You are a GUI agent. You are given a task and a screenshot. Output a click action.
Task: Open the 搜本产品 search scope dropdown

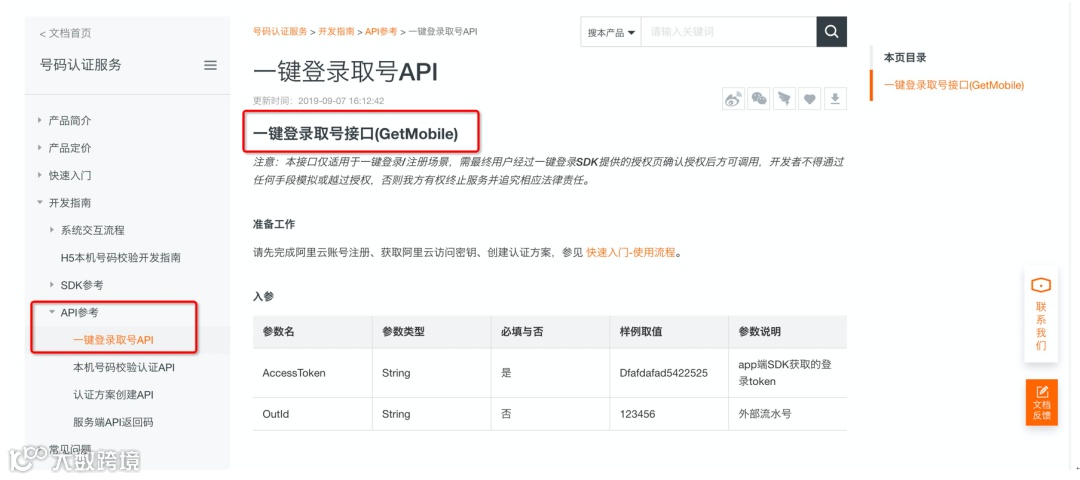[x=611, y=32]
